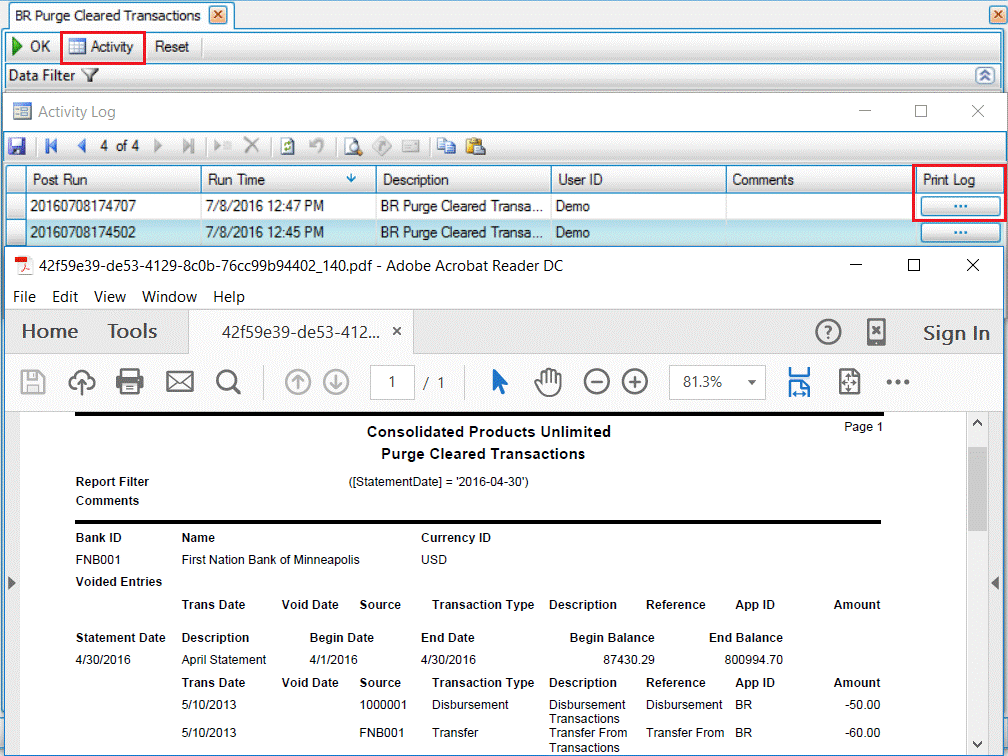Toggle Run Time column sort arrow

pos(351,179)
